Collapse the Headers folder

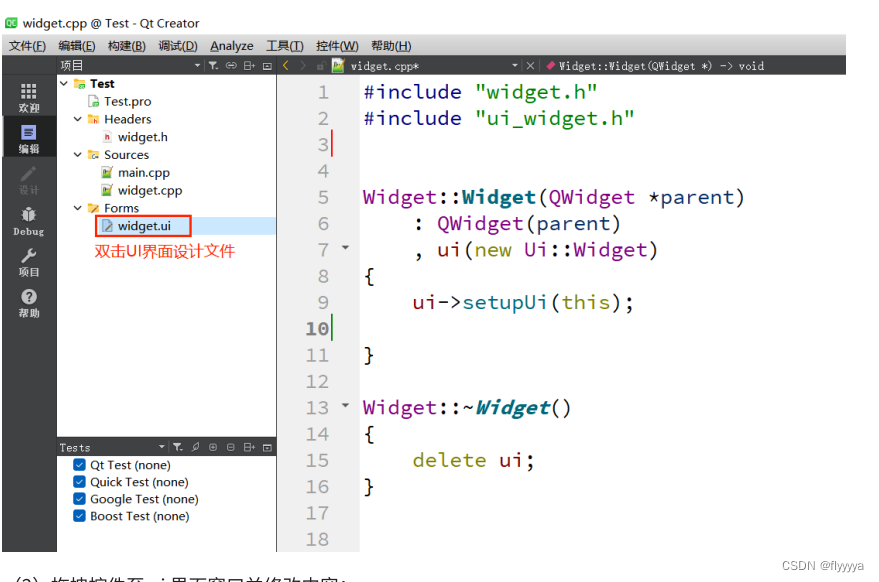click(78, 119)
